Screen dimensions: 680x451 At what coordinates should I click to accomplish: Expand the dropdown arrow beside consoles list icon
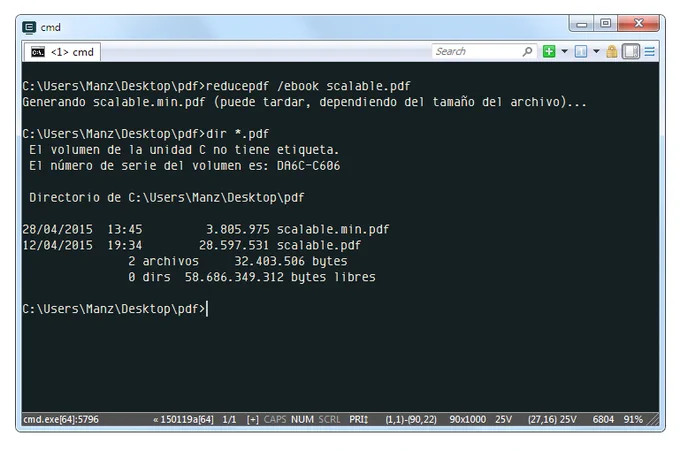[x=597, y=52]
